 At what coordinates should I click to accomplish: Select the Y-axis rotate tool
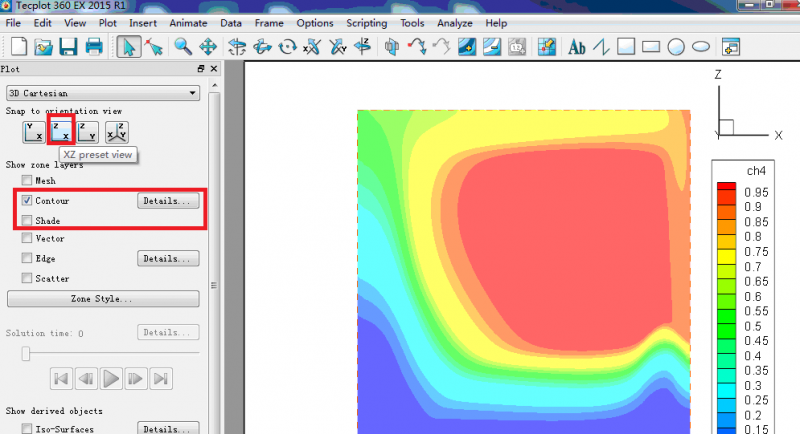[x=337, y=47]
